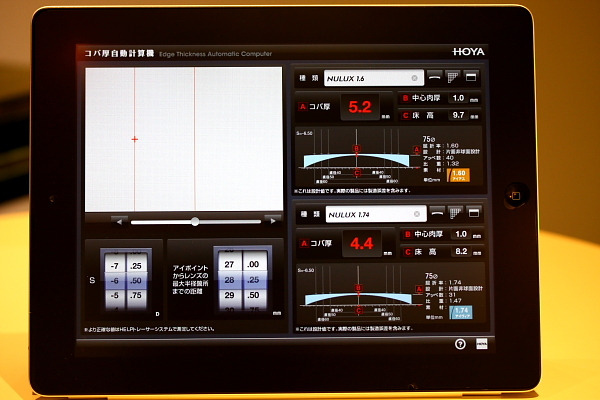Step the slider right with the arrow
The image size is (600, 400).
[273, 221]
